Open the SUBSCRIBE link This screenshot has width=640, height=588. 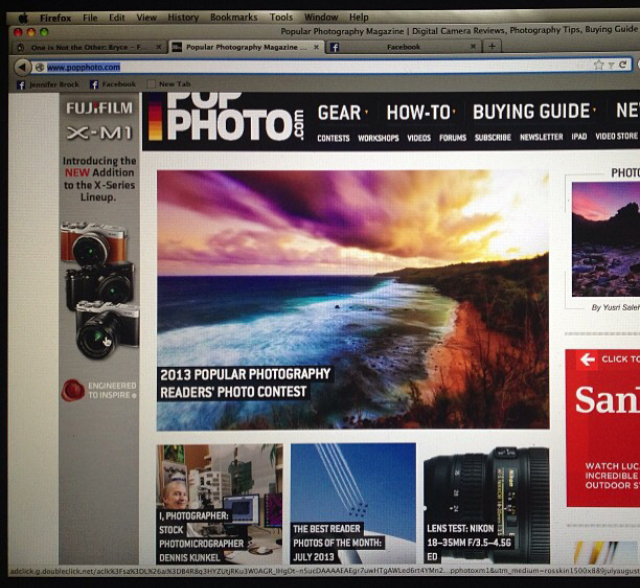pyautogui.click(x=493, y=138)
